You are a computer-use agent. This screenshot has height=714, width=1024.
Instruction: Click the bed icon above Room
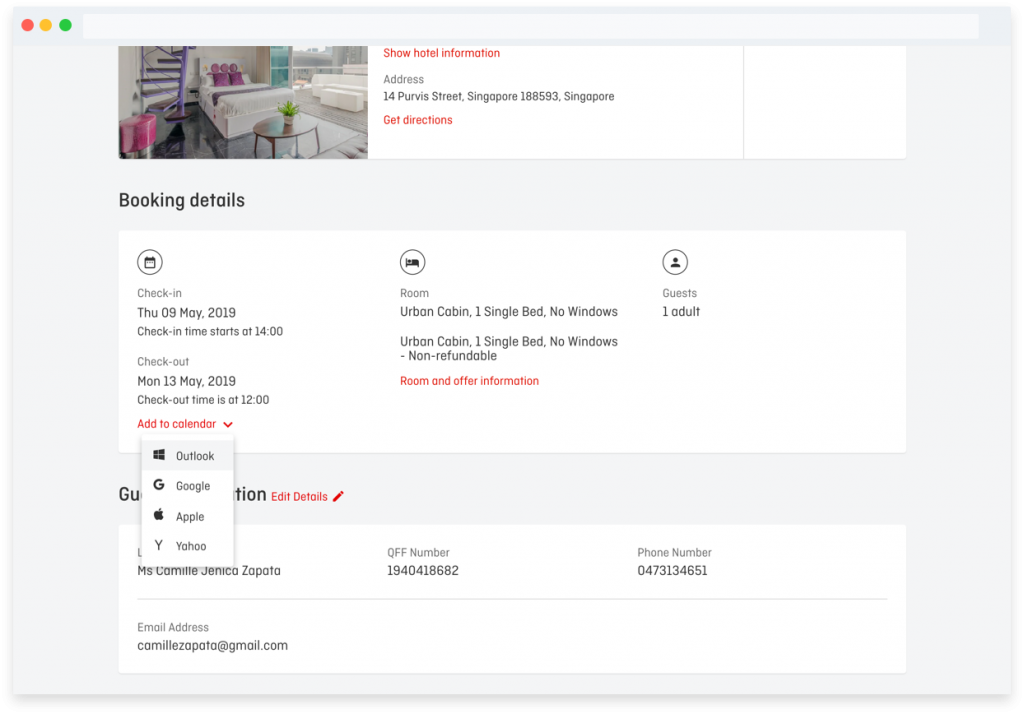click(412, 263)
